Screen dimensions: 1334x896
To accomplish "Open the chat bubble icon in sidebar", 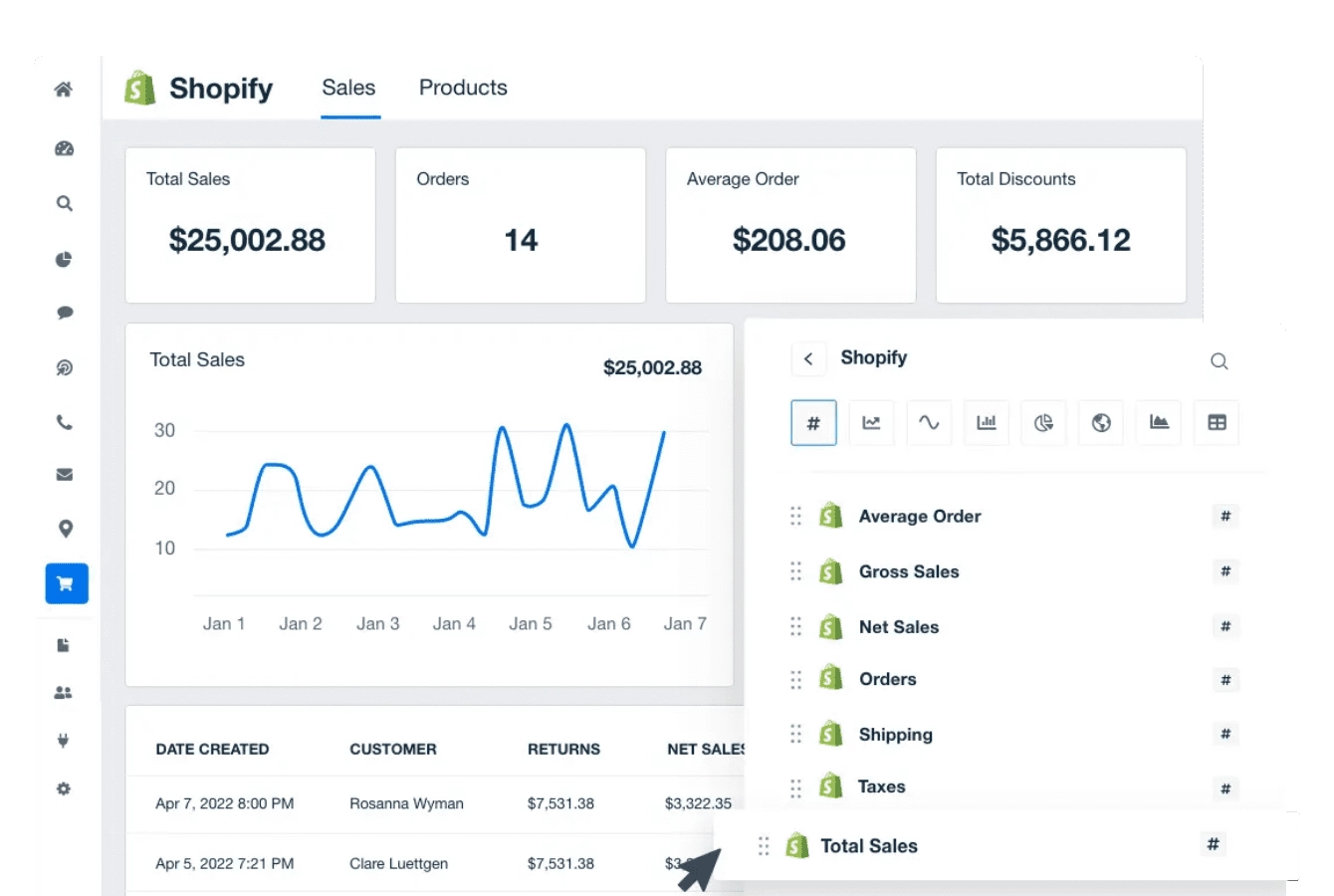I will coord(65,313).
